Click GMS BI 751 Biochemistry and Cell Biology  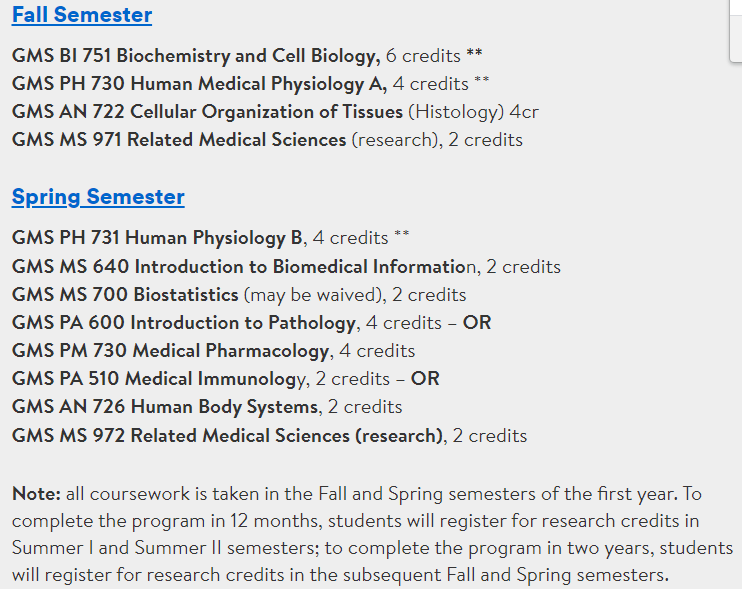coord(196,56)
